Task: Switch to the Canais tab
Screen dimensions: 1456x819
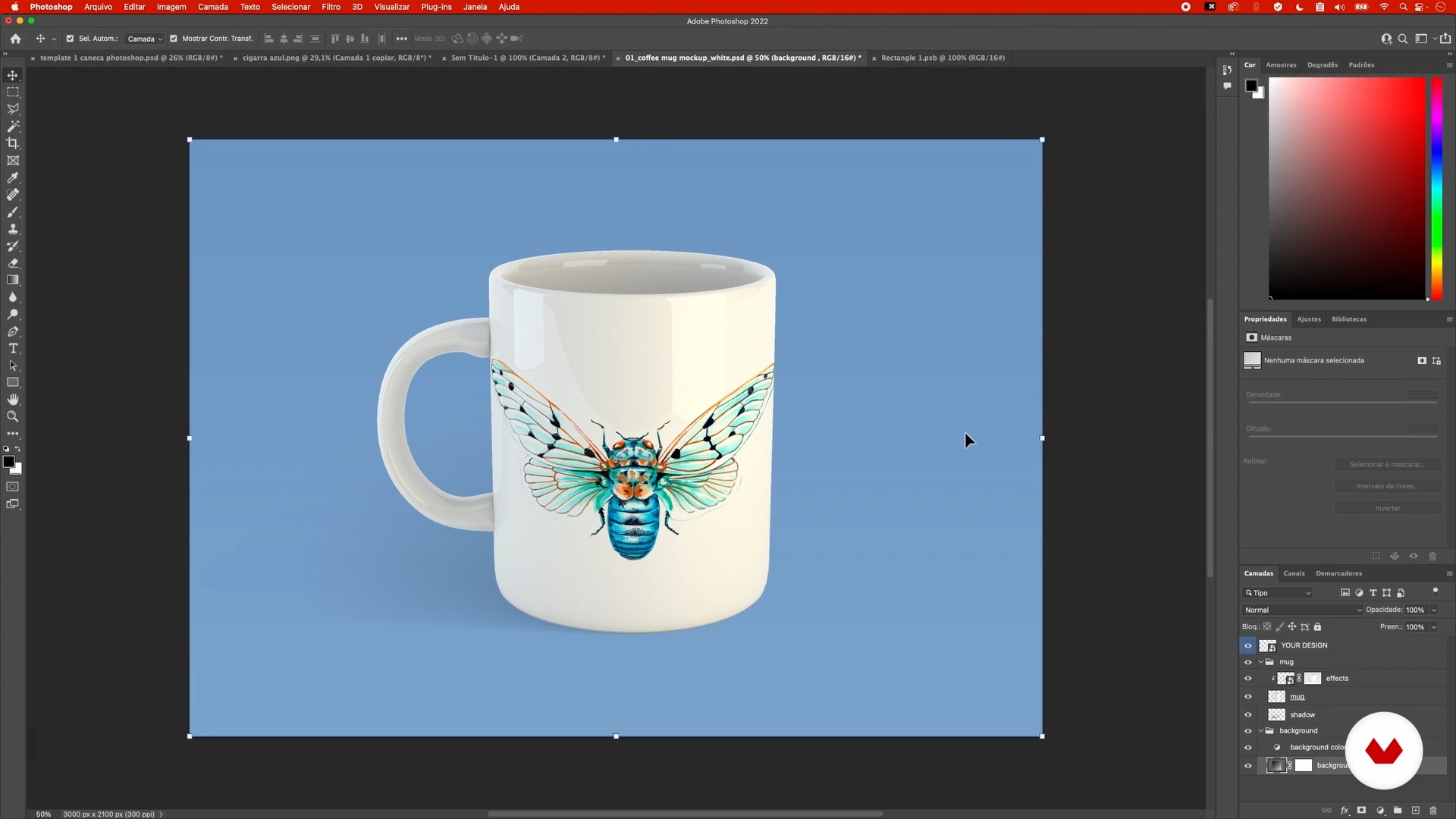Action: coord(1294,573)
